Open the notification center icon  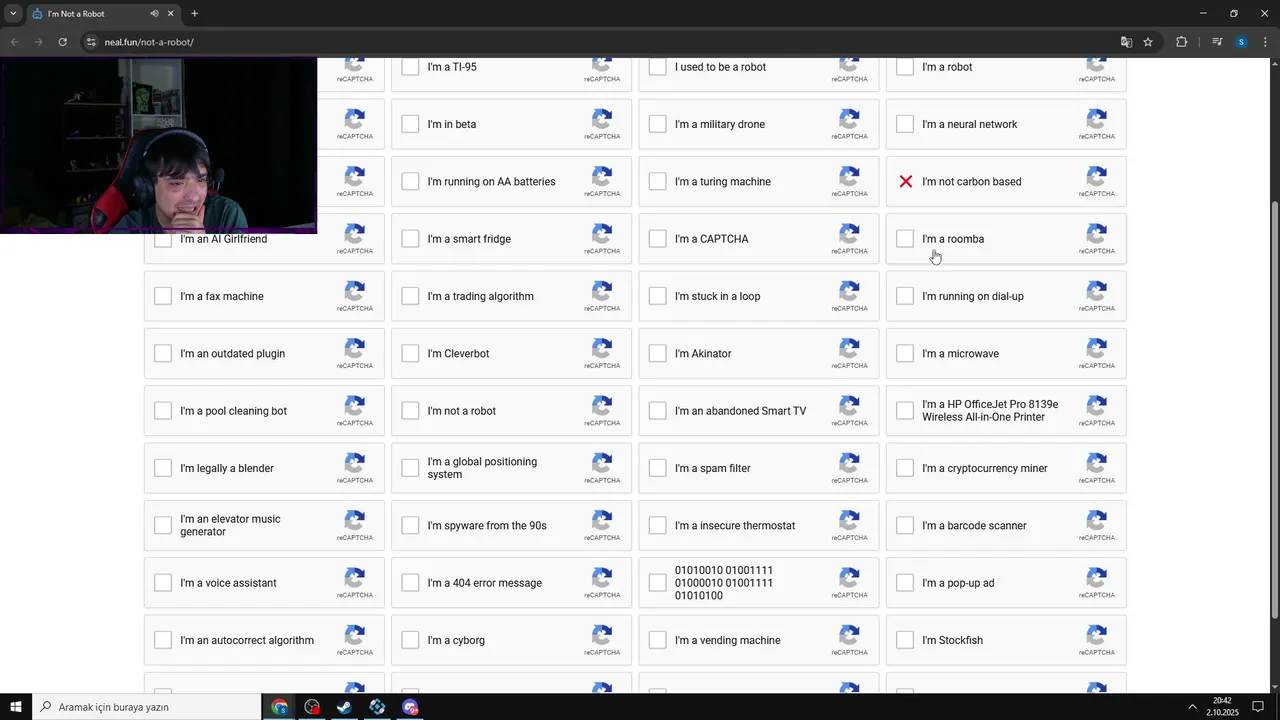point(1259,707)
